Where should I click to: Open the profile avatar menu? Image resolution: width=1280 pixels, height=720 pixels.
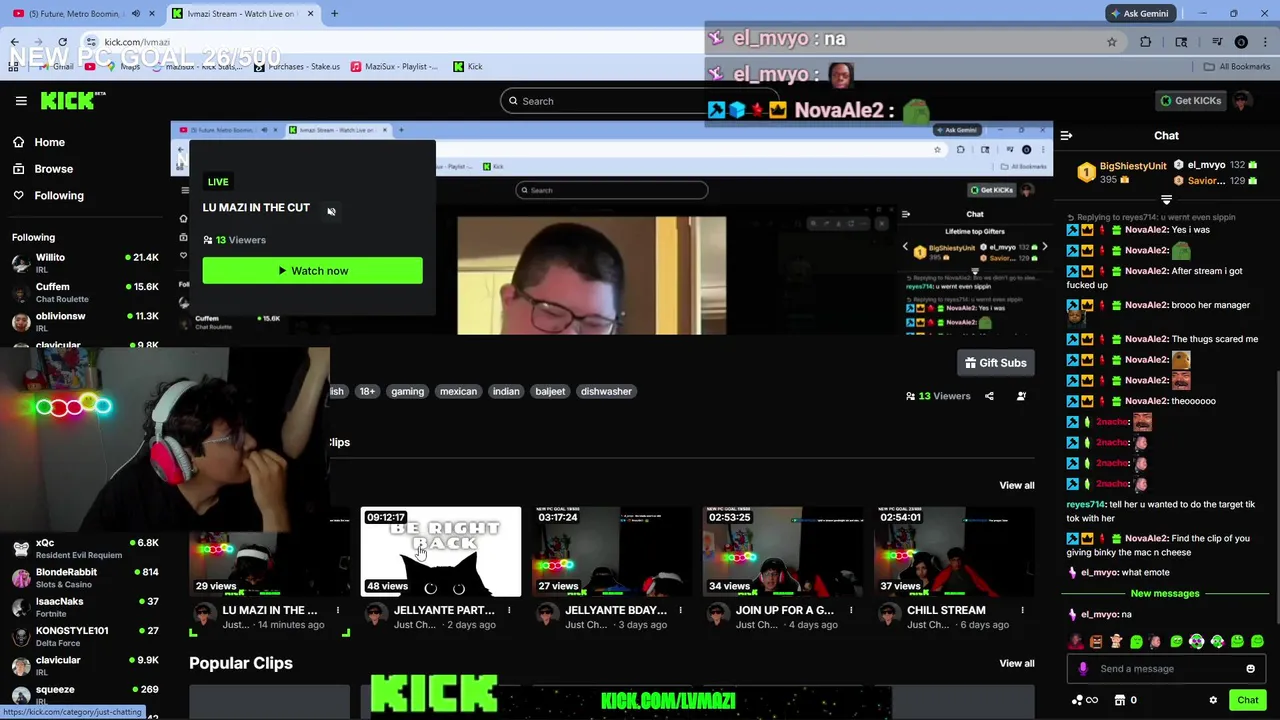coord(1242,101)
